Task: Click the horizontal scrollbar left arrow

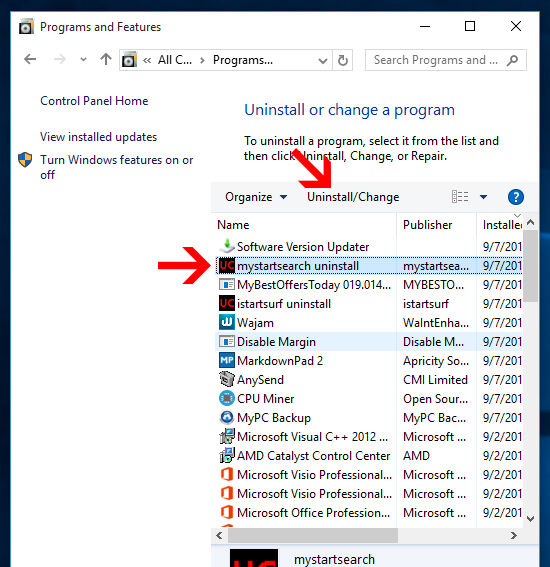Action: tap(219, 535)
